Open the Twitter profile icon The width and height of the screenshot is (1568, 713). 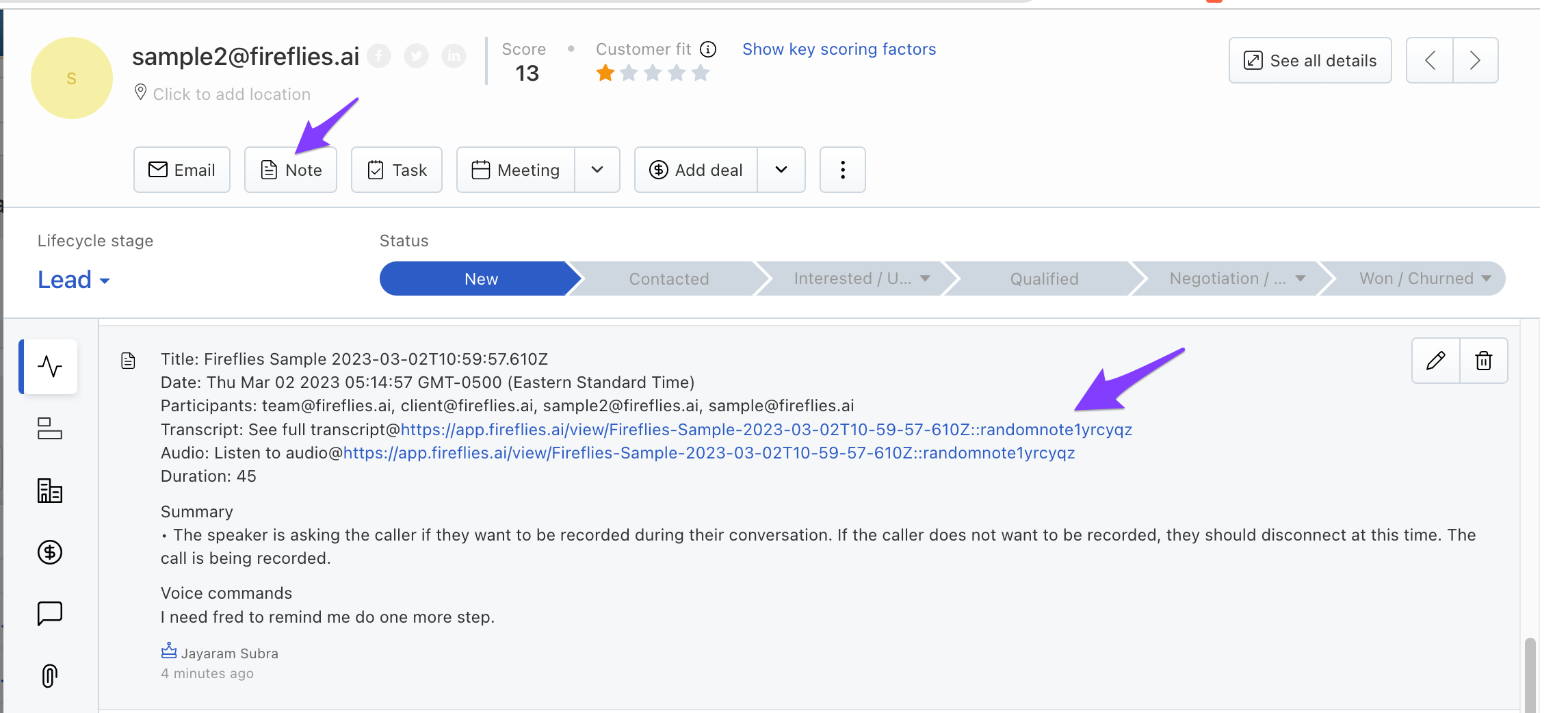click(x=416, y=56)
